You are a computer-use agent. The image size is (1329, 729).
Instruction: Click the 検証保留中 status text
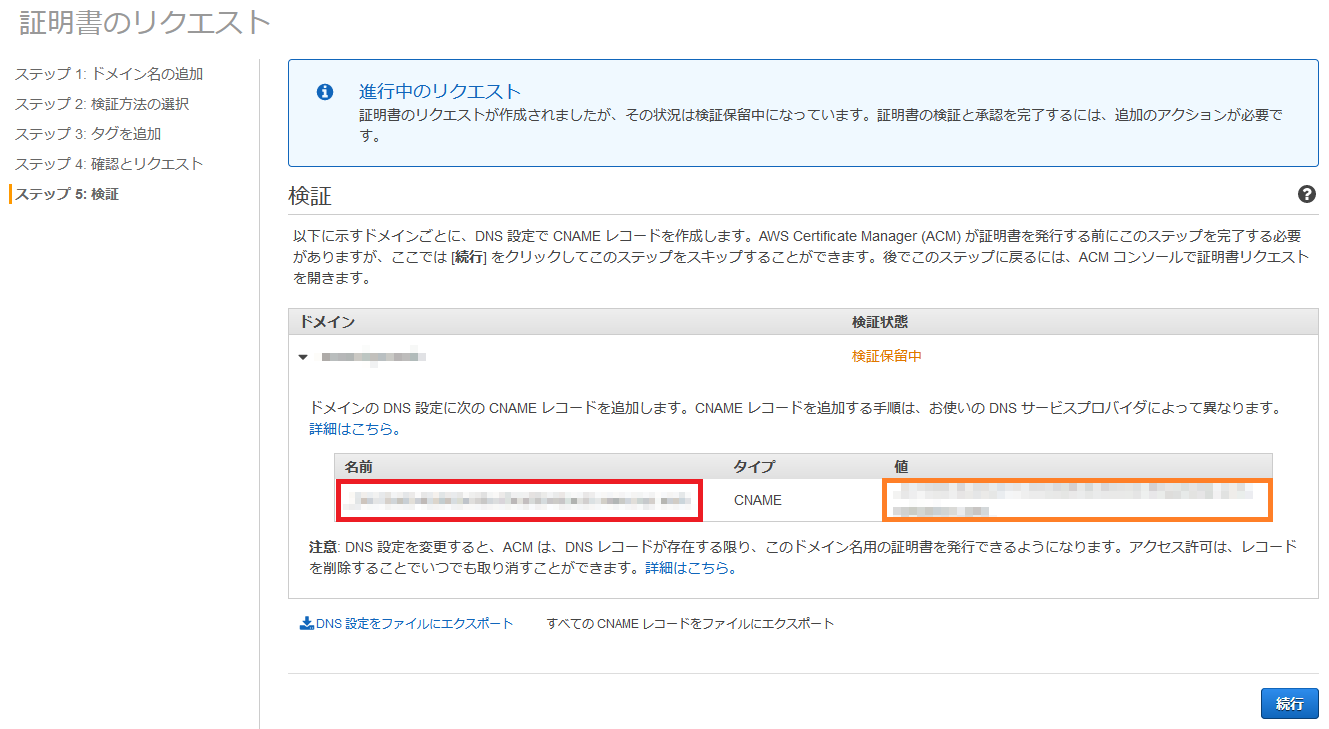click(x=887, y=356)
